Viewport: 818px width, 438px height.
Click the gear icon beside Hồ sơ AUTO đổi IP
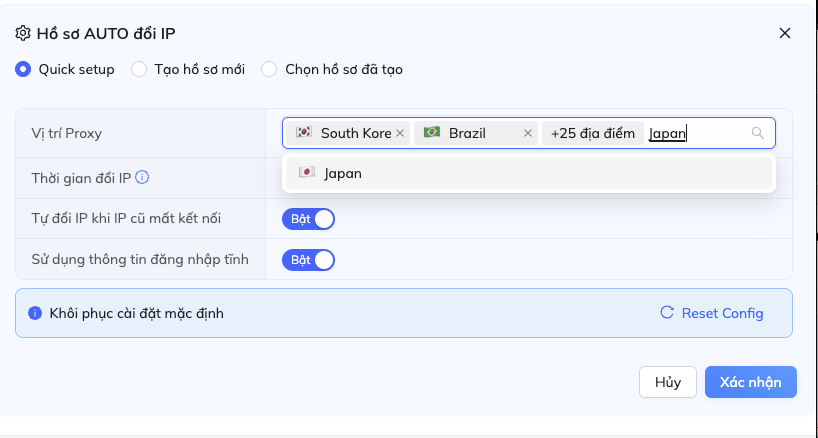pyautogui.click(x=23, y=33)
